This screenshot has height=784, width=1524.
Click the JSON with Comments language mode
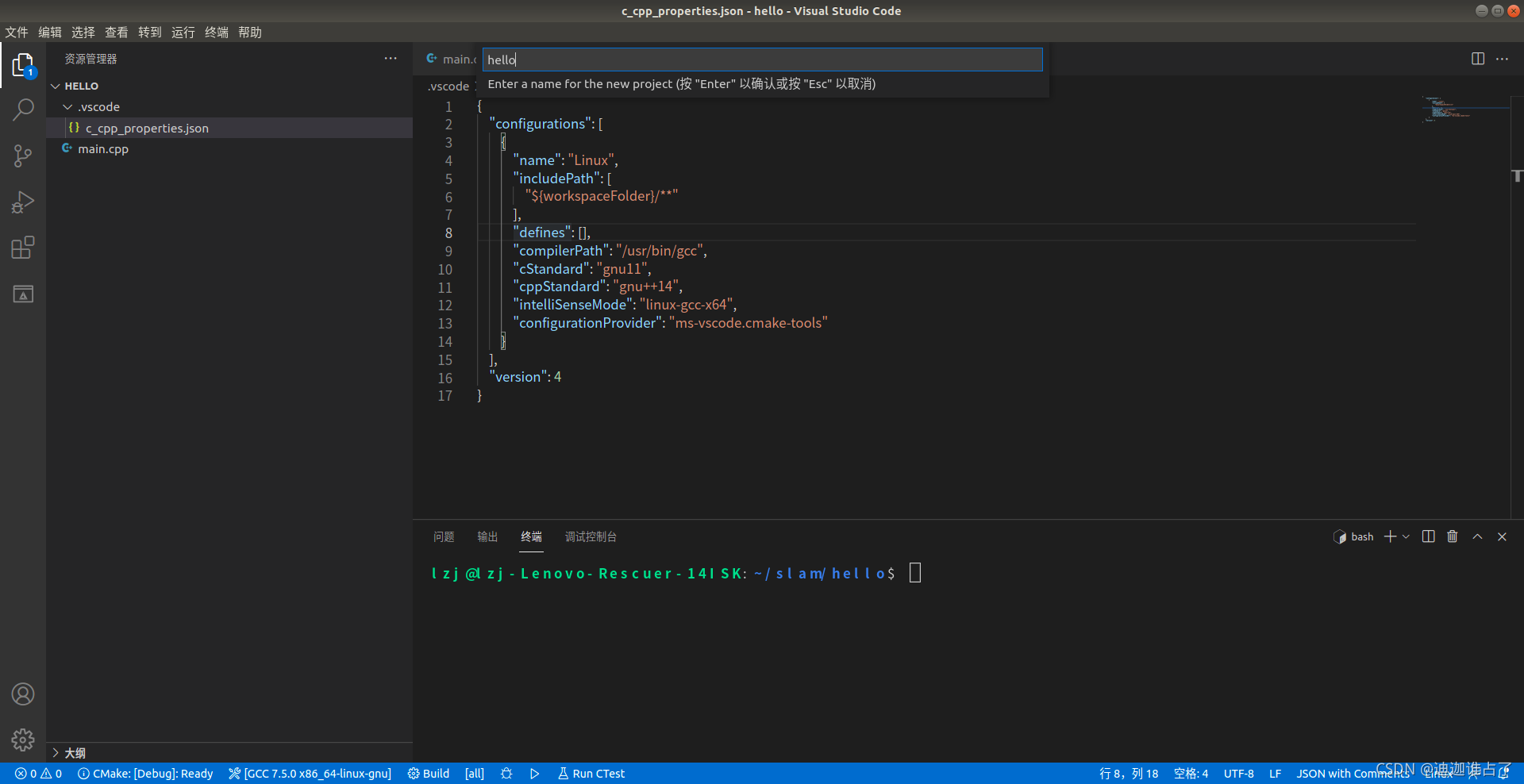(1353, 774)
